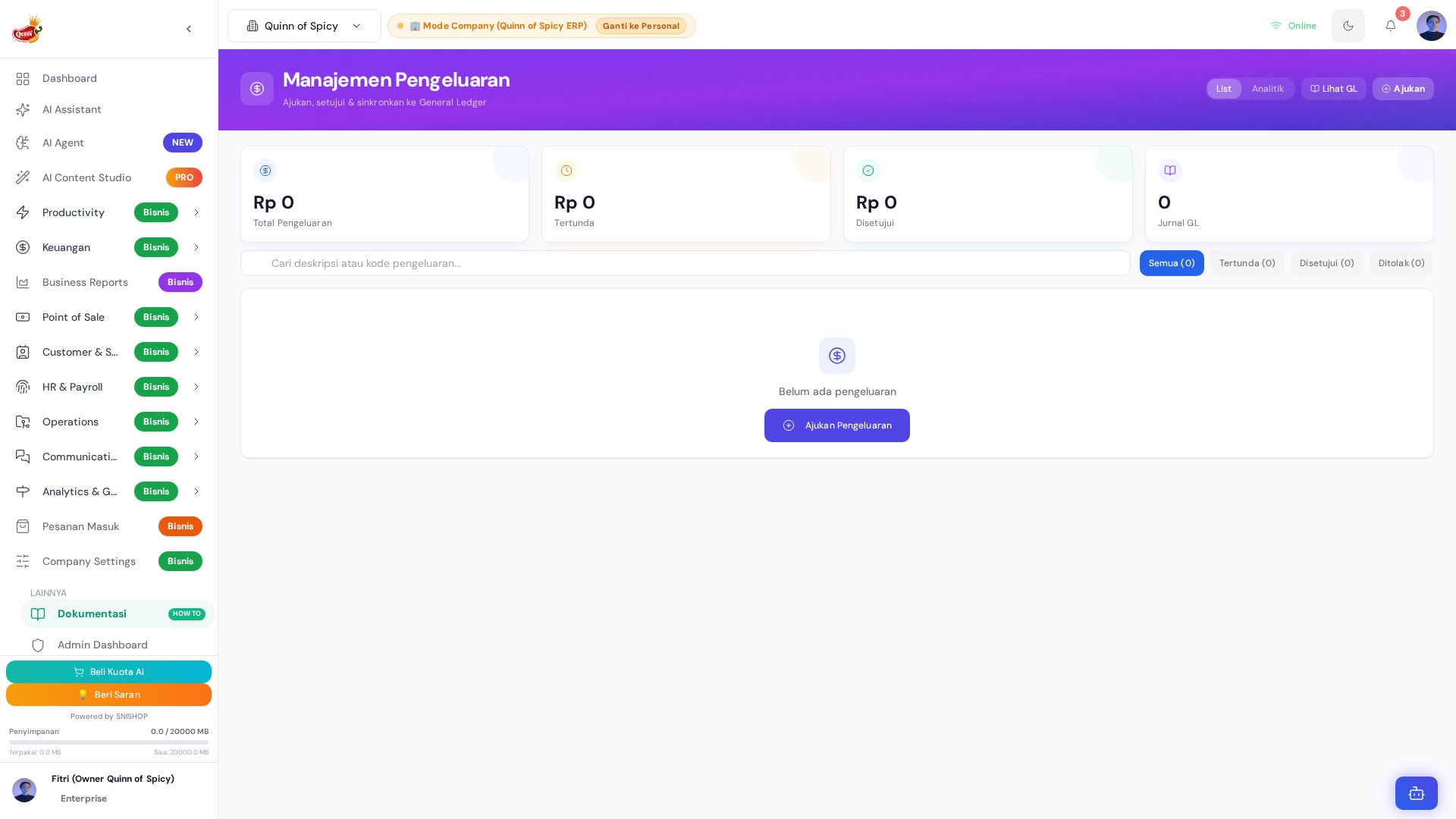
Task: Select the Tertunda (0) filter
Action: point(1247,263)
